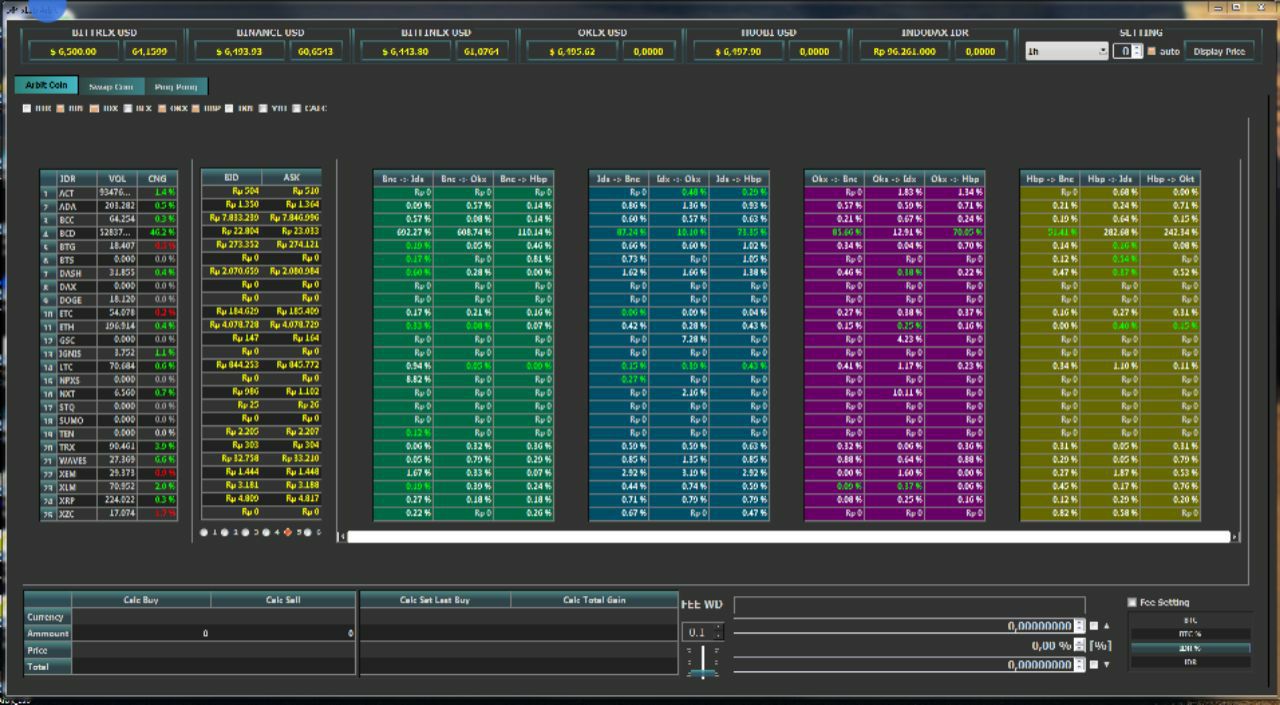Click the Indodax IDR price field
The height and width of the screenshot is (705, 1280).
(904, 51)
